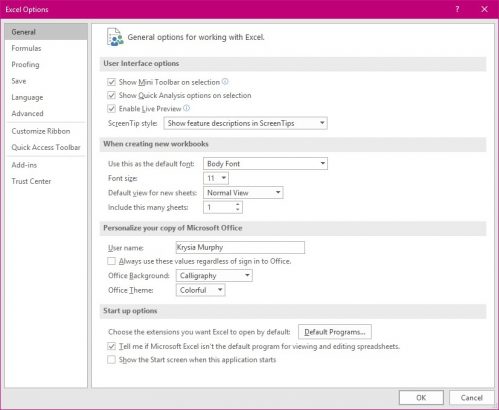Increase sheet count with the up spinner arrow
The height and width of the screenshot is (410, 499).
(x=238, y=204)
